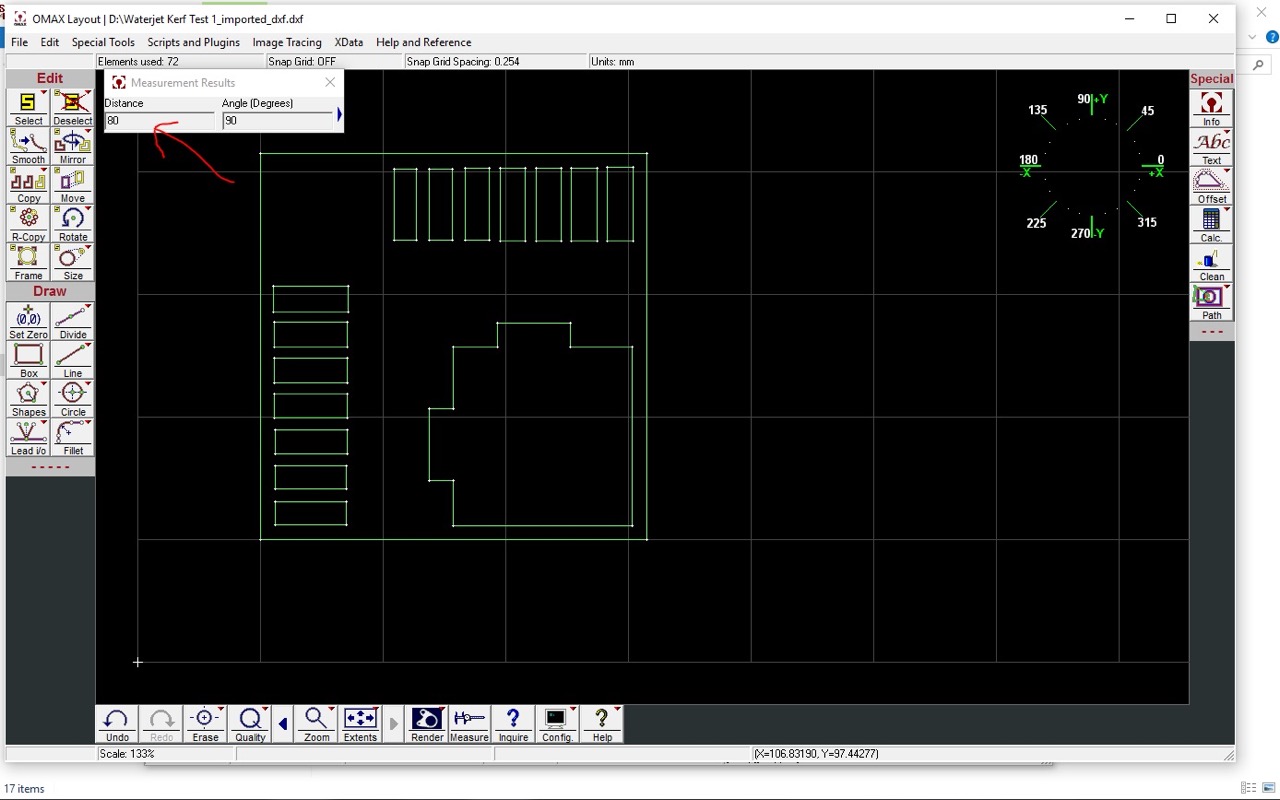Click the red dashes below Lead i/o
The height and width of the screenshot is (800, 1280).
point(50,467)
